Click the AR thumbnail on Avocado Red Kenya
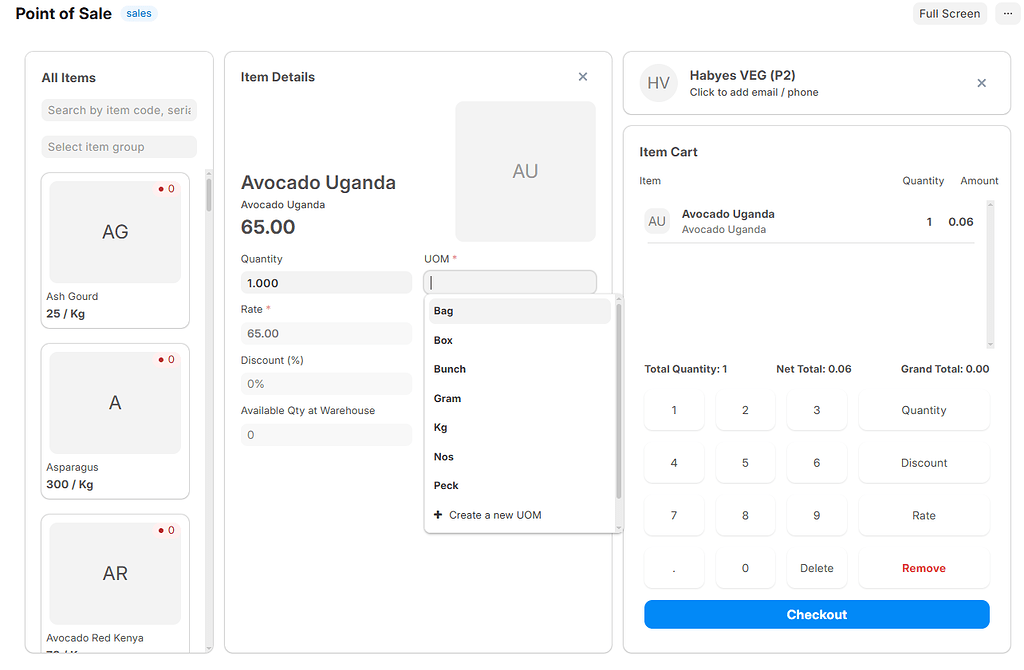 point(114,573)
